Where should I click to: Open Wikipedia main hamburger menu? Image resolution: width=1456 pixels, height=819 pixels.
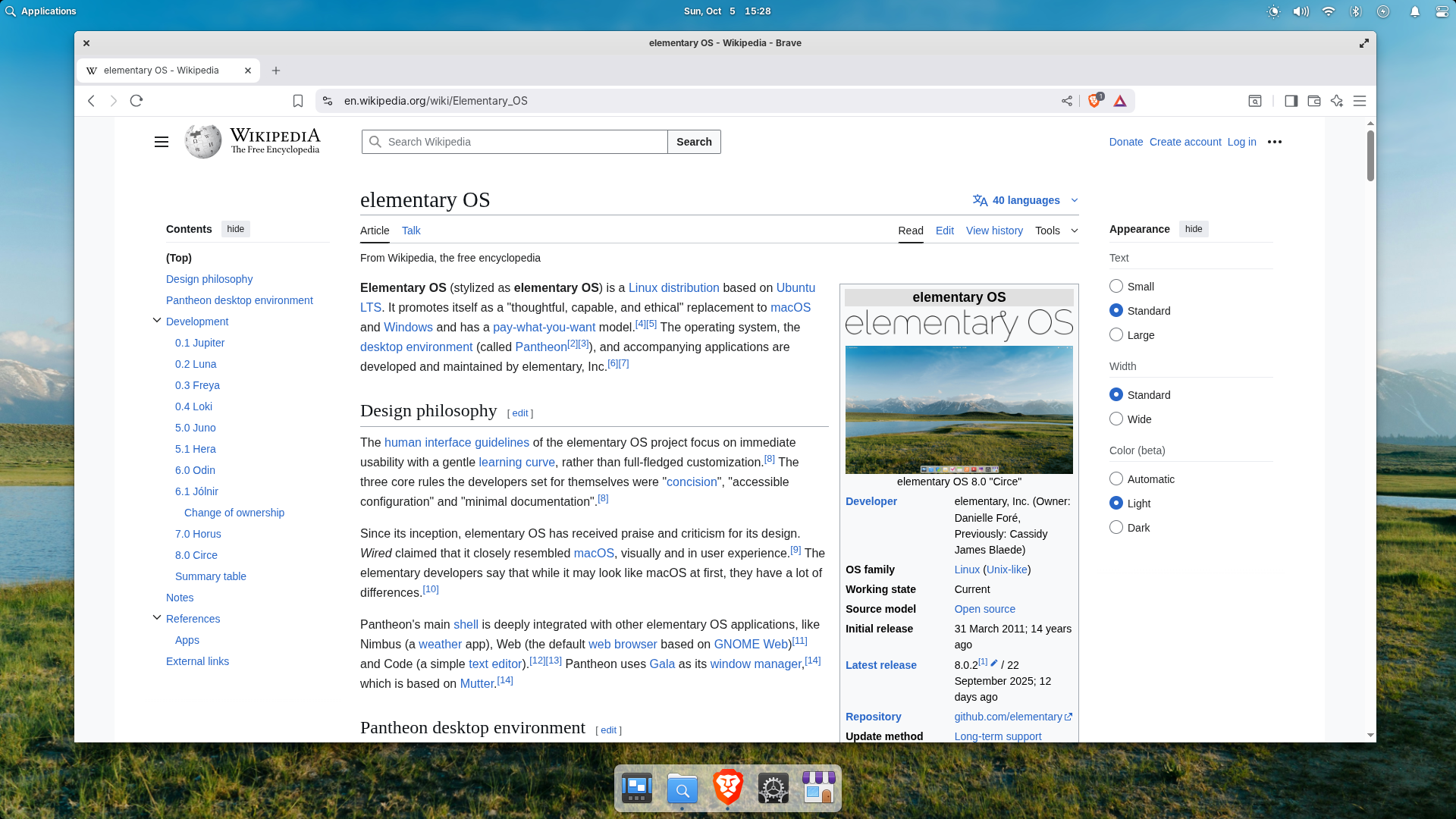point(162,142)
